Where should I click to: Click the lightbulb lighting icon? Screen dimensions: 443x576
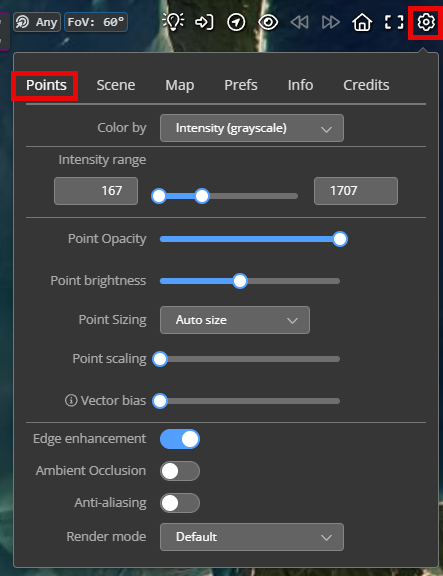click(173, 22)
